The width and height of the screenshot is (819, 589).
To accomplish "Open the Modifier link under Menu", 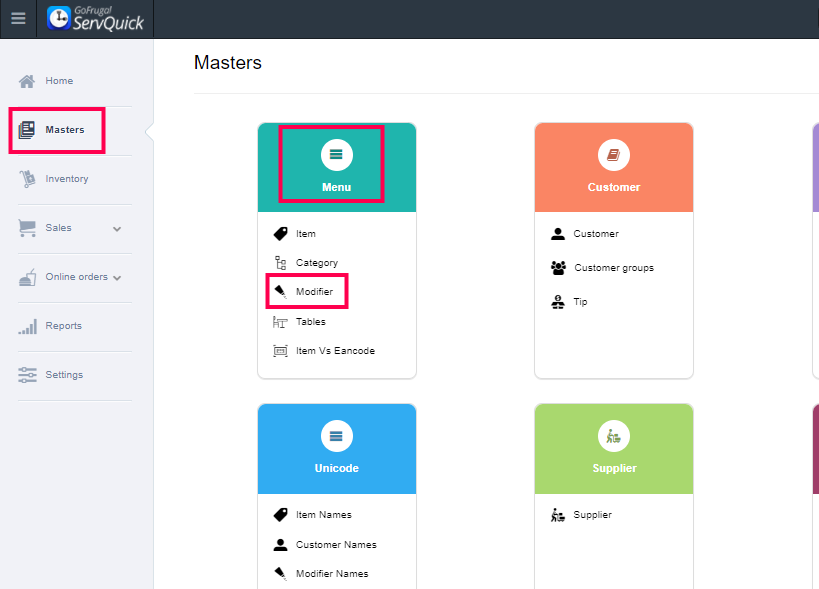I will [314, 292].
